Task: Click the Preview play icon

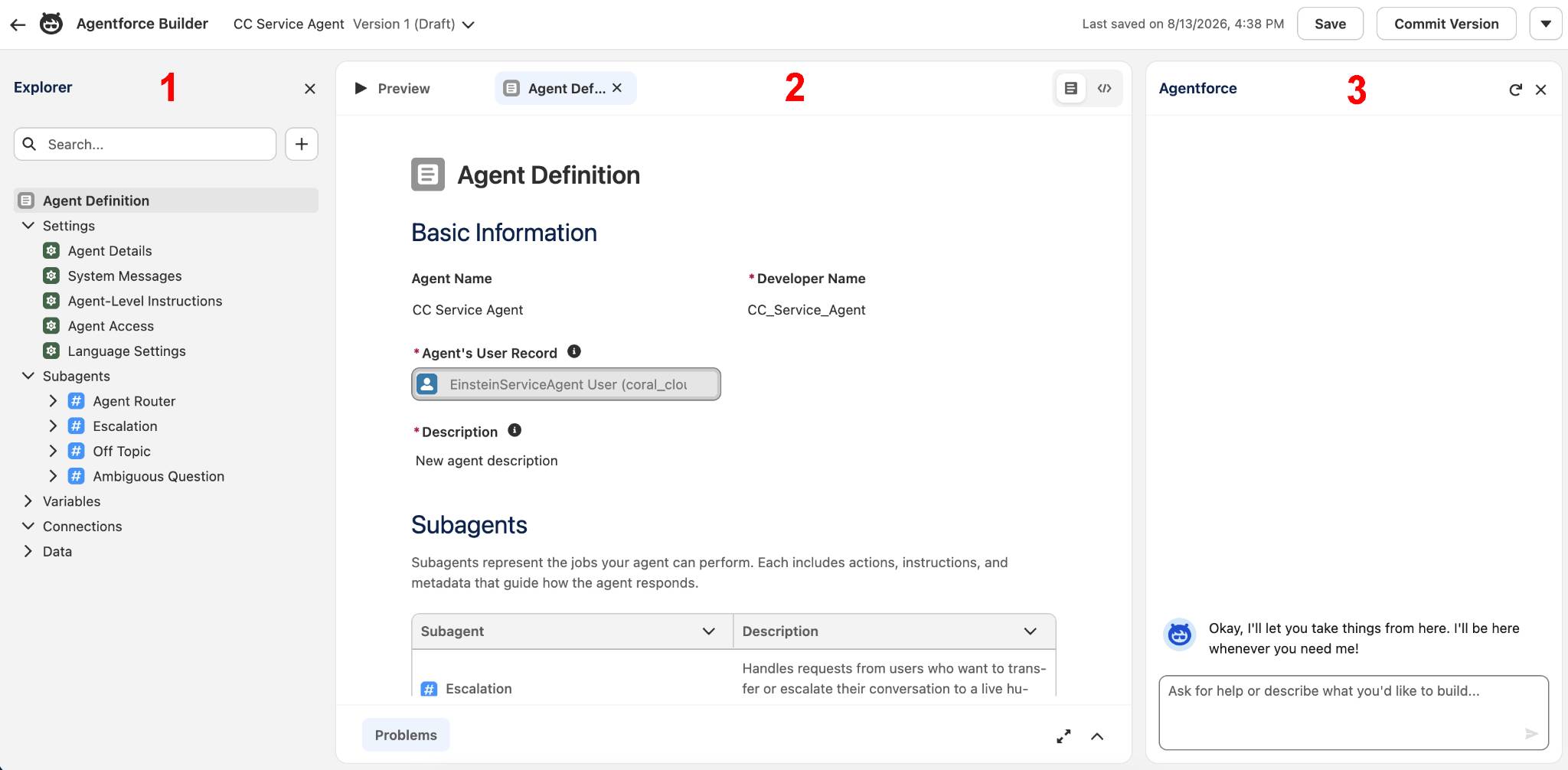Action: click(361, 88)
